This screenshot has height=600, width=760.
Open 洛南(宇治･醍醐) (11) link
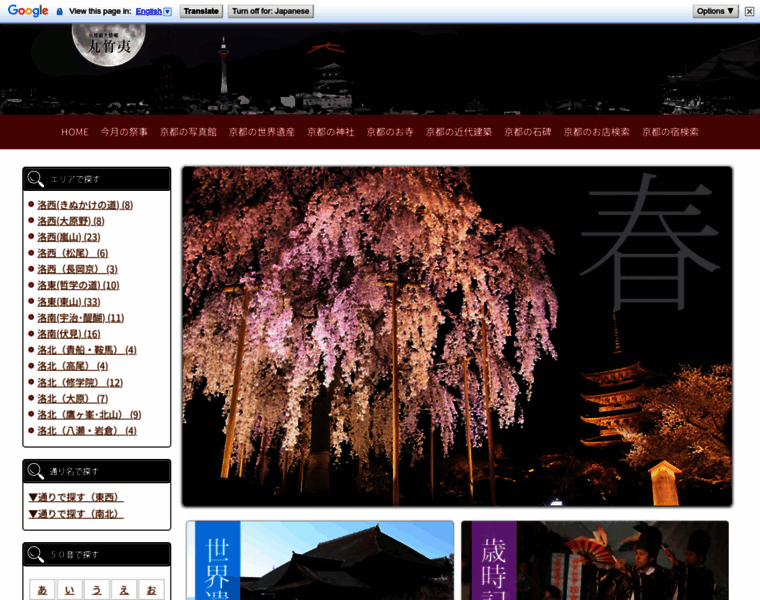point(81,318)
